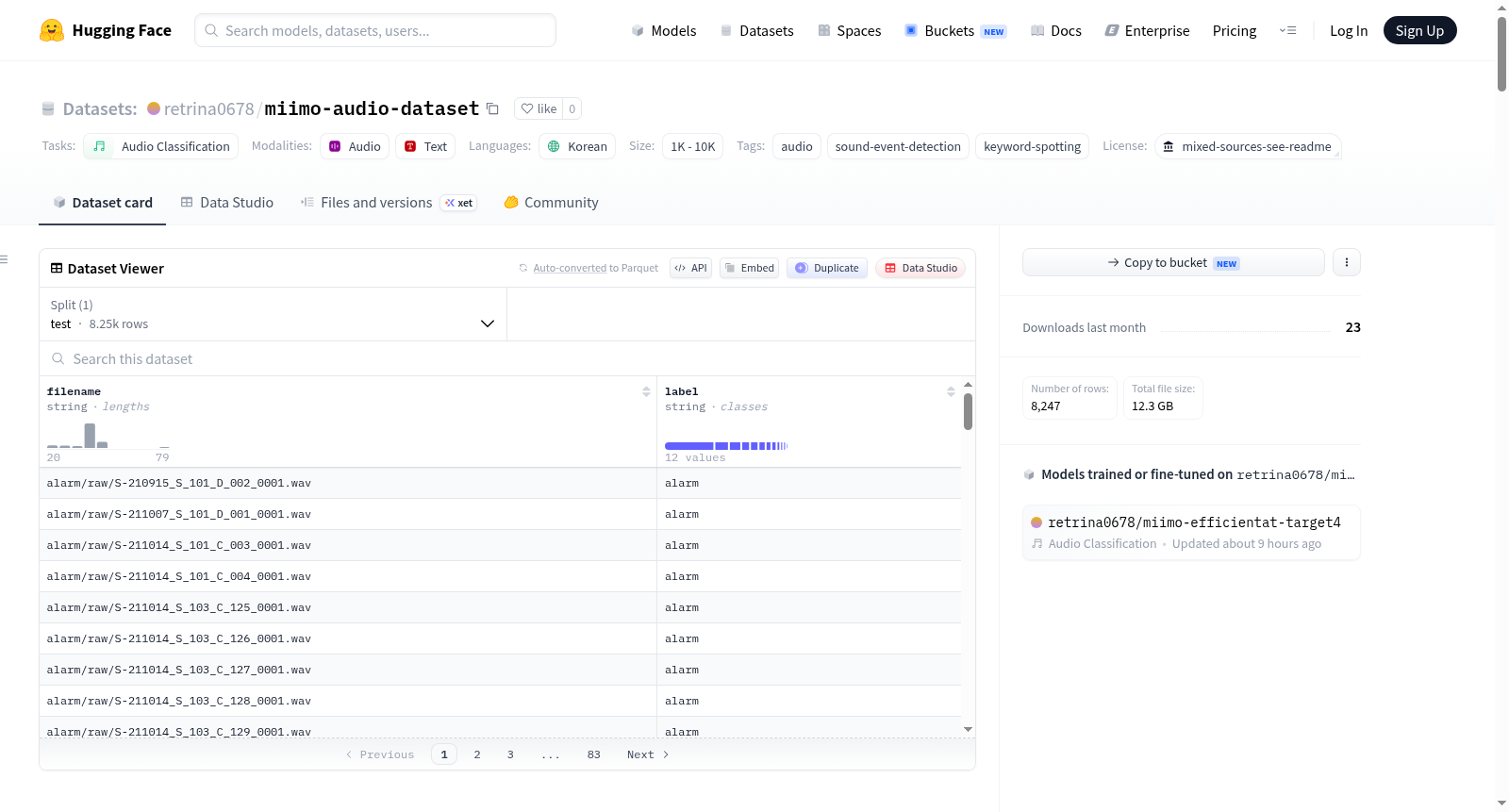Select the keyword-spotting tag
Screen dimensions: 1509x812
pyautogui.click(x=1032, y=146)
